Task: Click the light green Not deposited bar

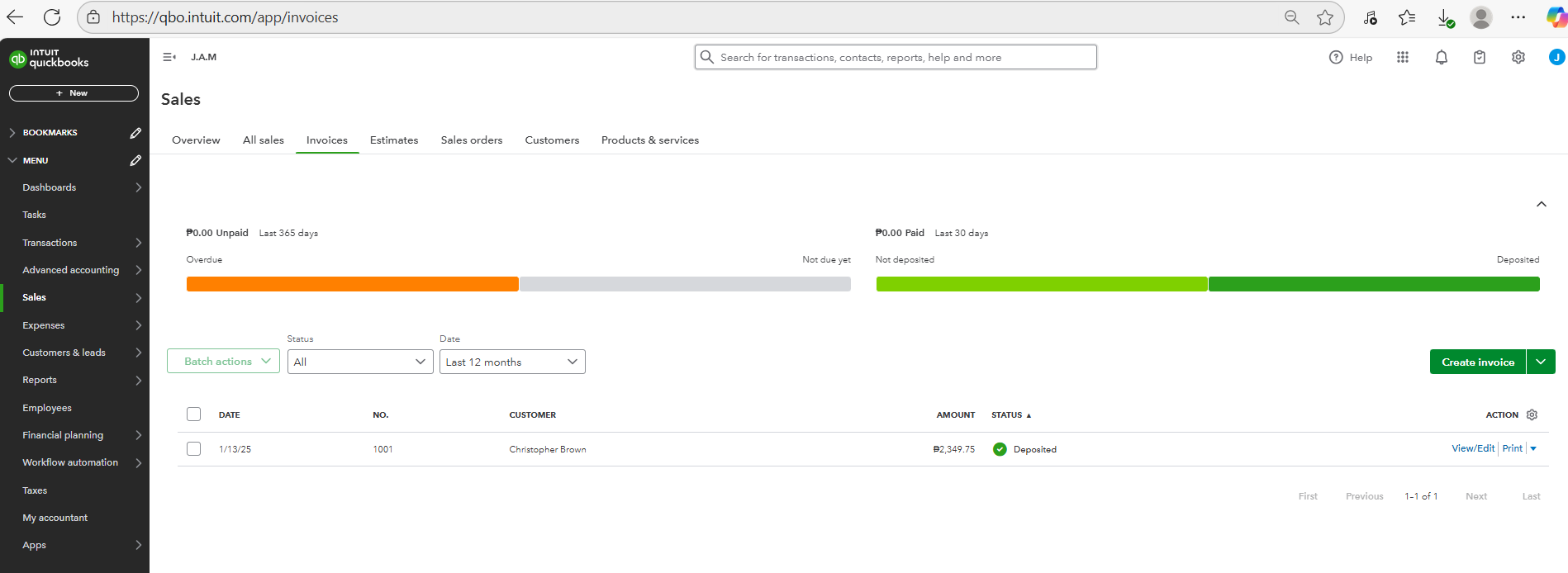Action: 1042,284
